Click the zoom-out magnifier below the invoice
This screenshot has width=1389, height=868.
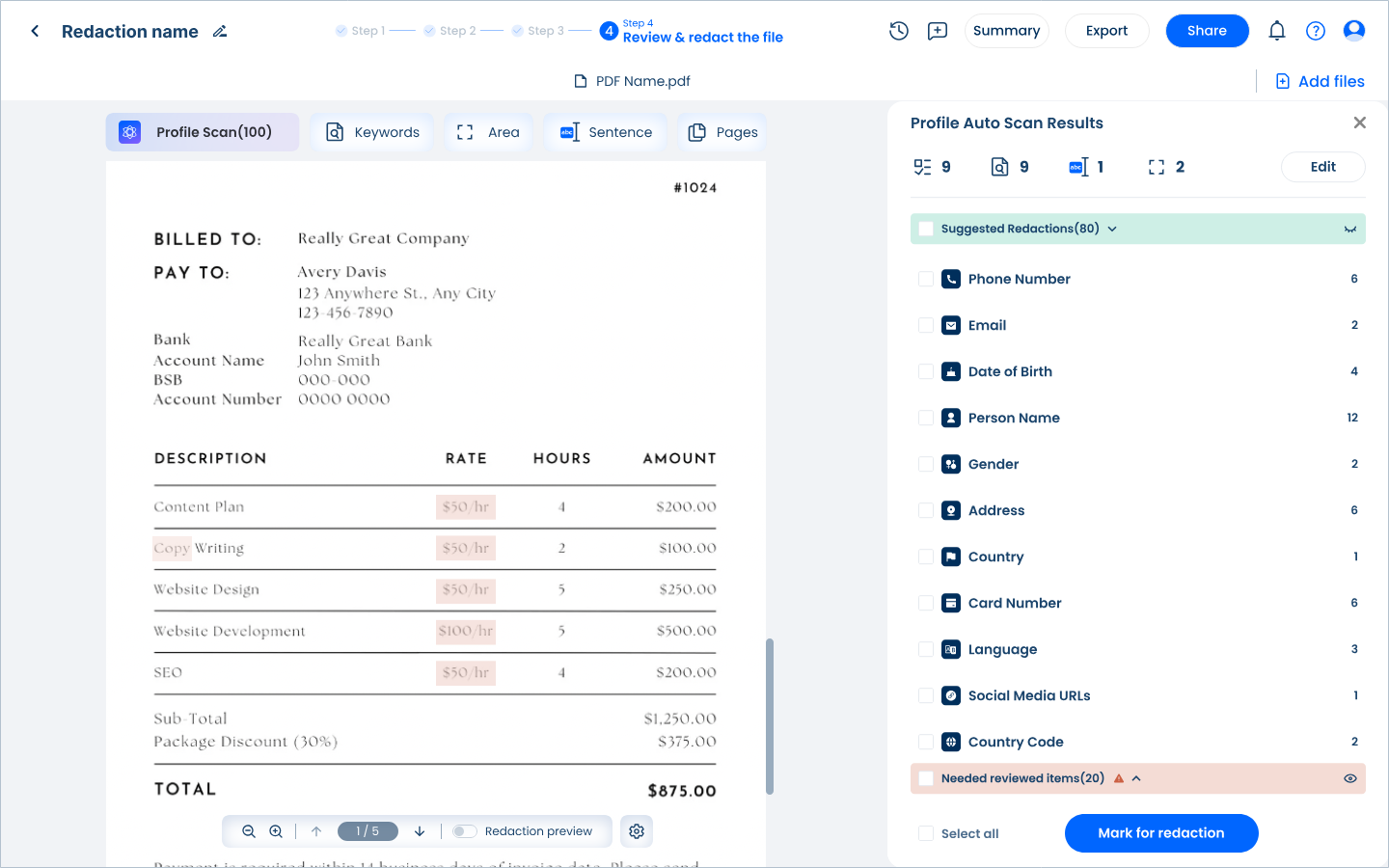(x=249, y=830)
